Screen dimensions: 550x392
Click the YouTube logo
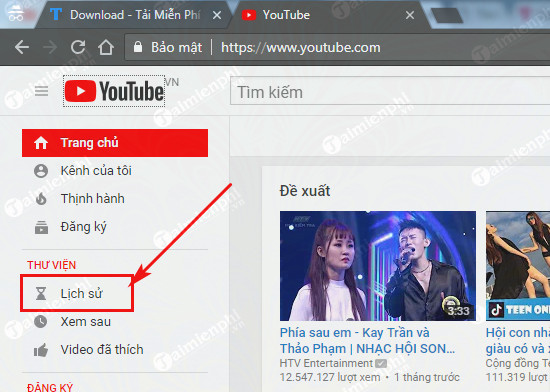point(114,91)
